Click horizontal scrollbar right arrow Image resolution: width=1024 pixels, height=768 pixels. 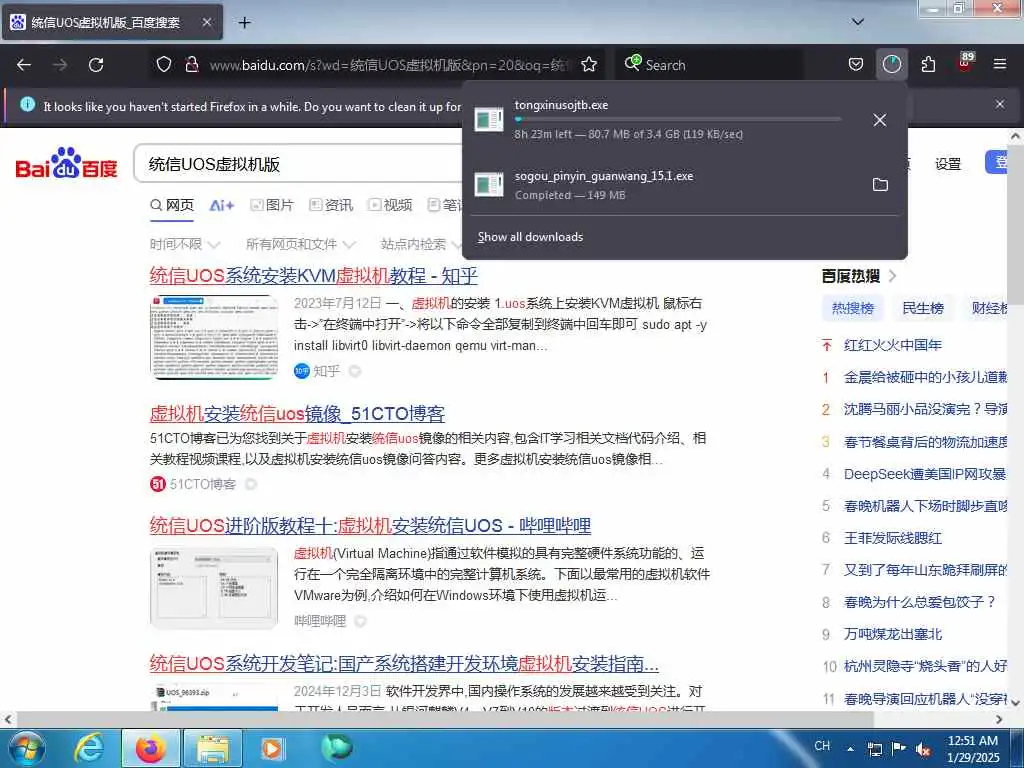point(999,719)
